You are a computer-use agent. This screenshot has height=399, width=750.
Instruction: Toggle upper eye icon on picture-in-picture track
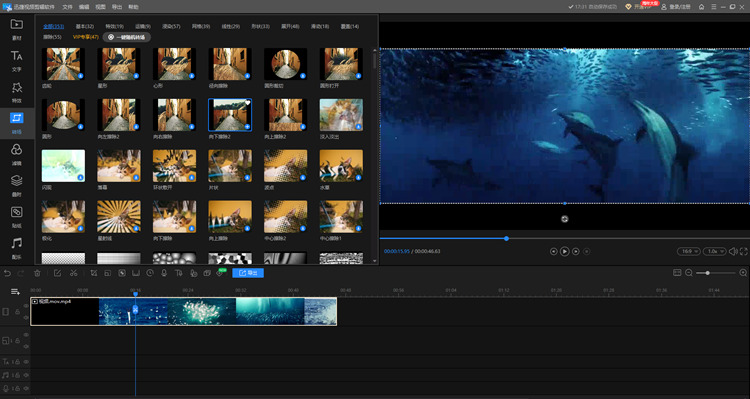point(26,335)
